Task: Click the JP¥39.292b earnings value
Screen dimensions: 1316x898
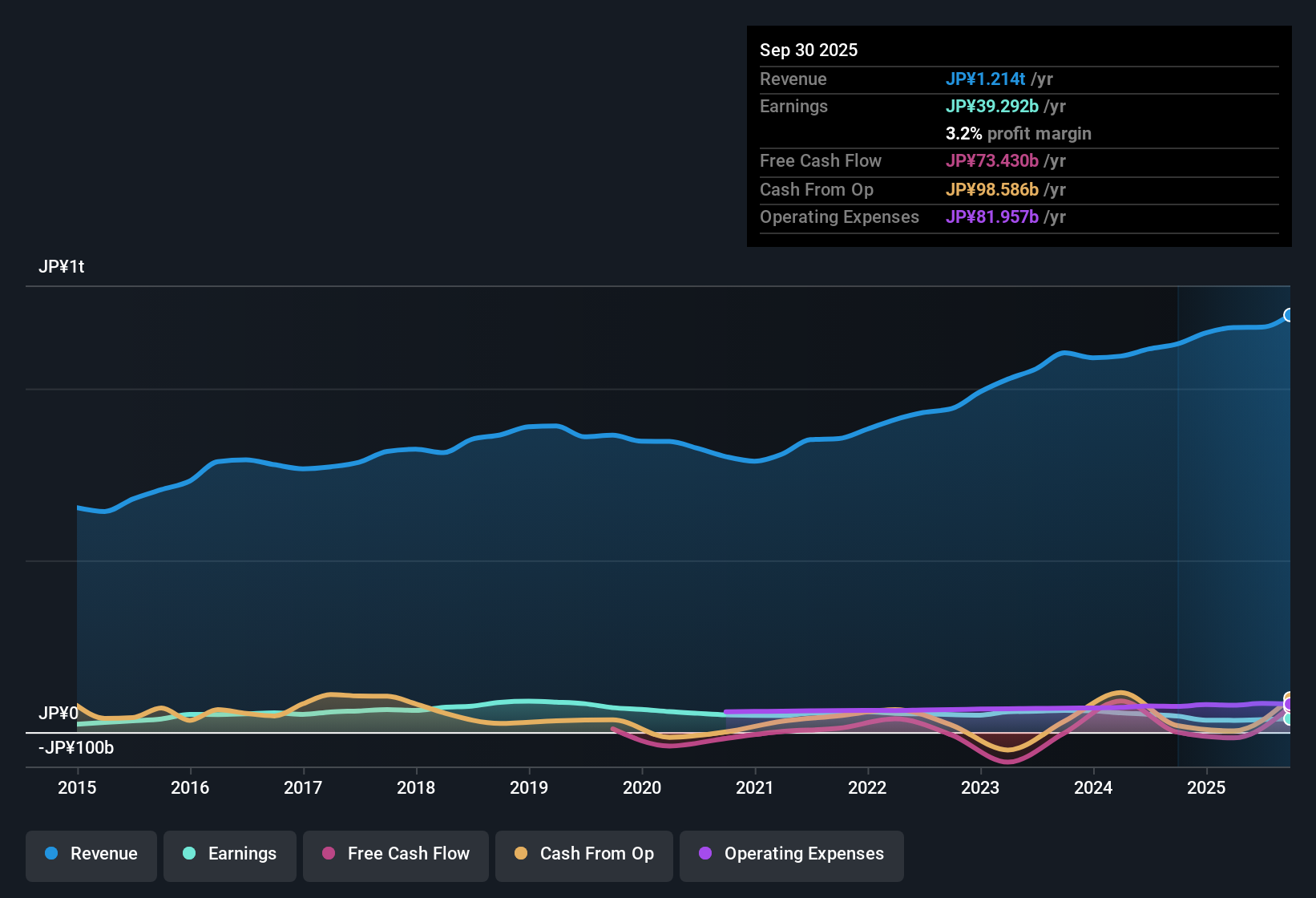Action: point(991,106)
